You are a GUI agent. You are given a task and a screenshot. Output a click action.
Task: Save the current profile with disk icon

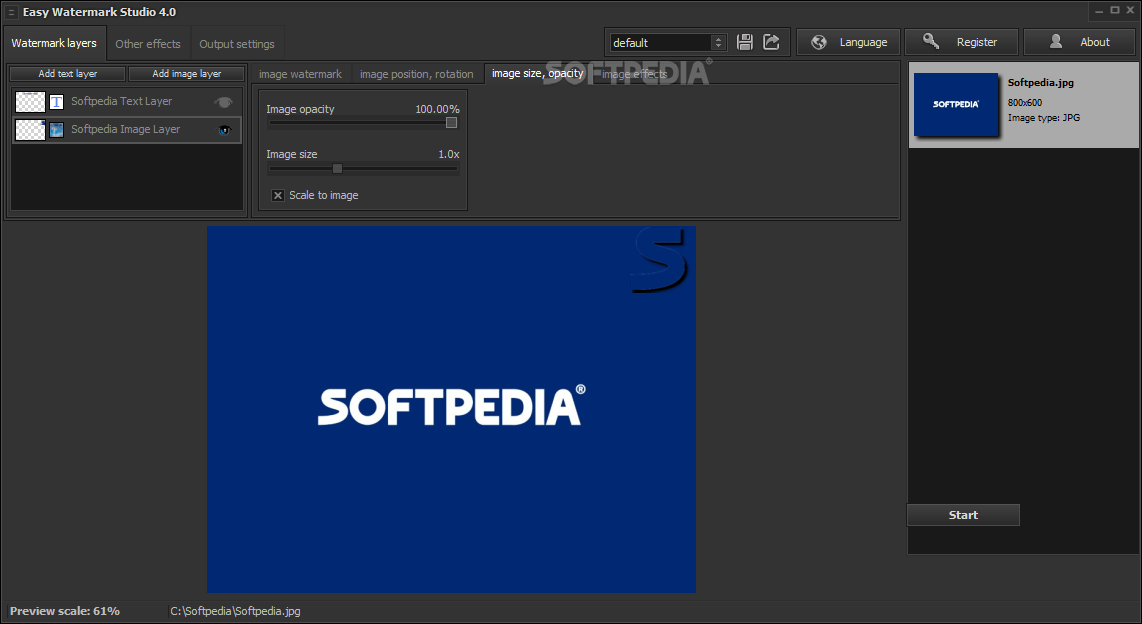click(x=744, y=42)
